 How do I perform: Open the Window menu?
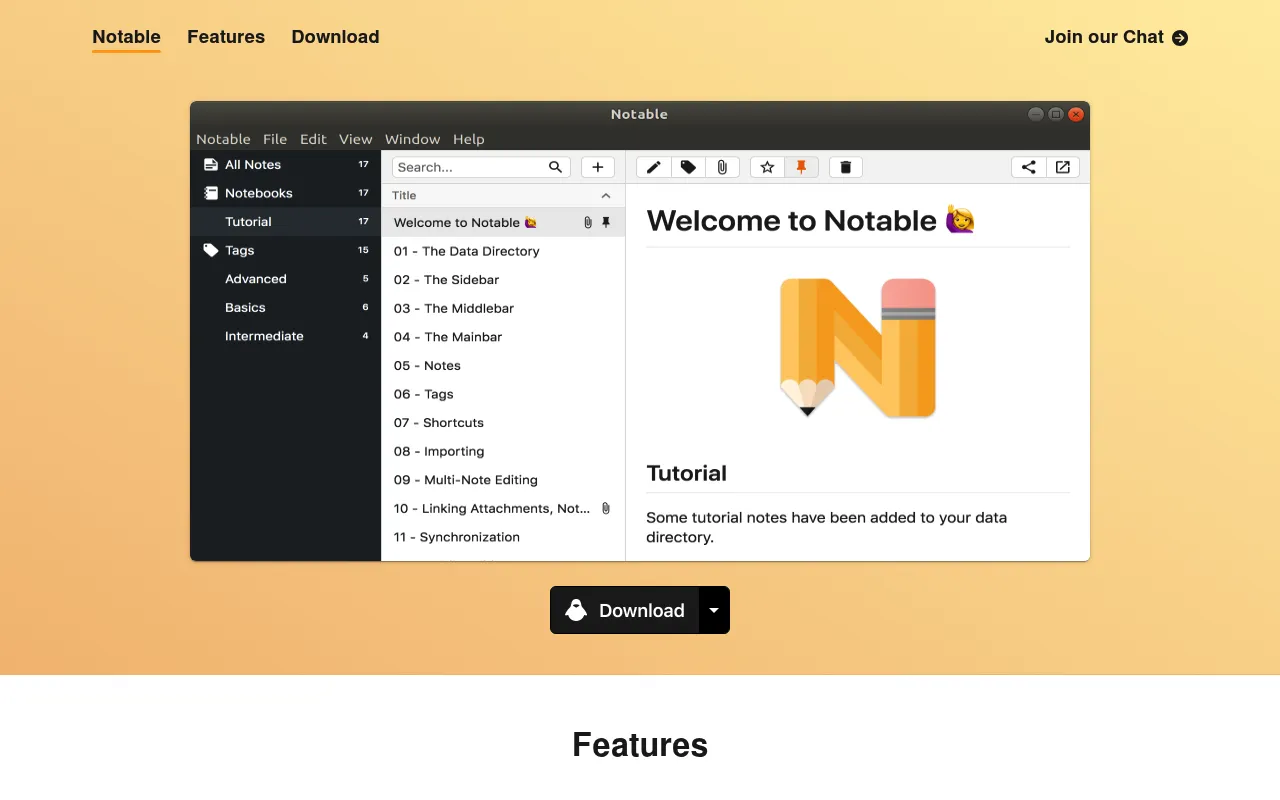point(413,139)
